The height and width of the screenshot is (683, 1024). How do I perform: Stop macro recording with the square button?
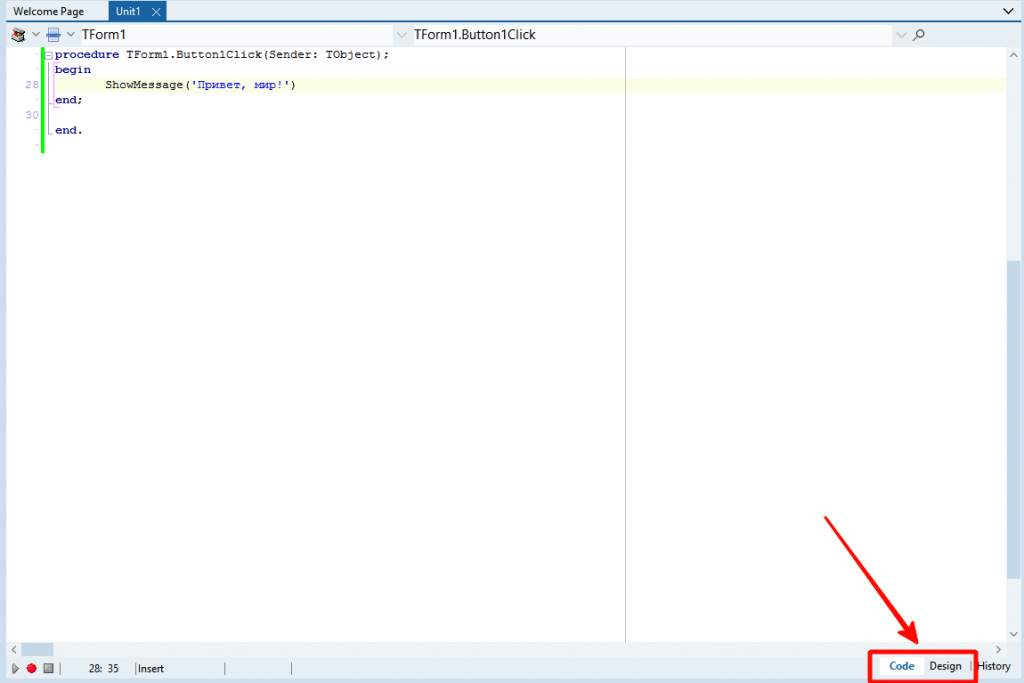pyautogui.click(x=47, y=668)
